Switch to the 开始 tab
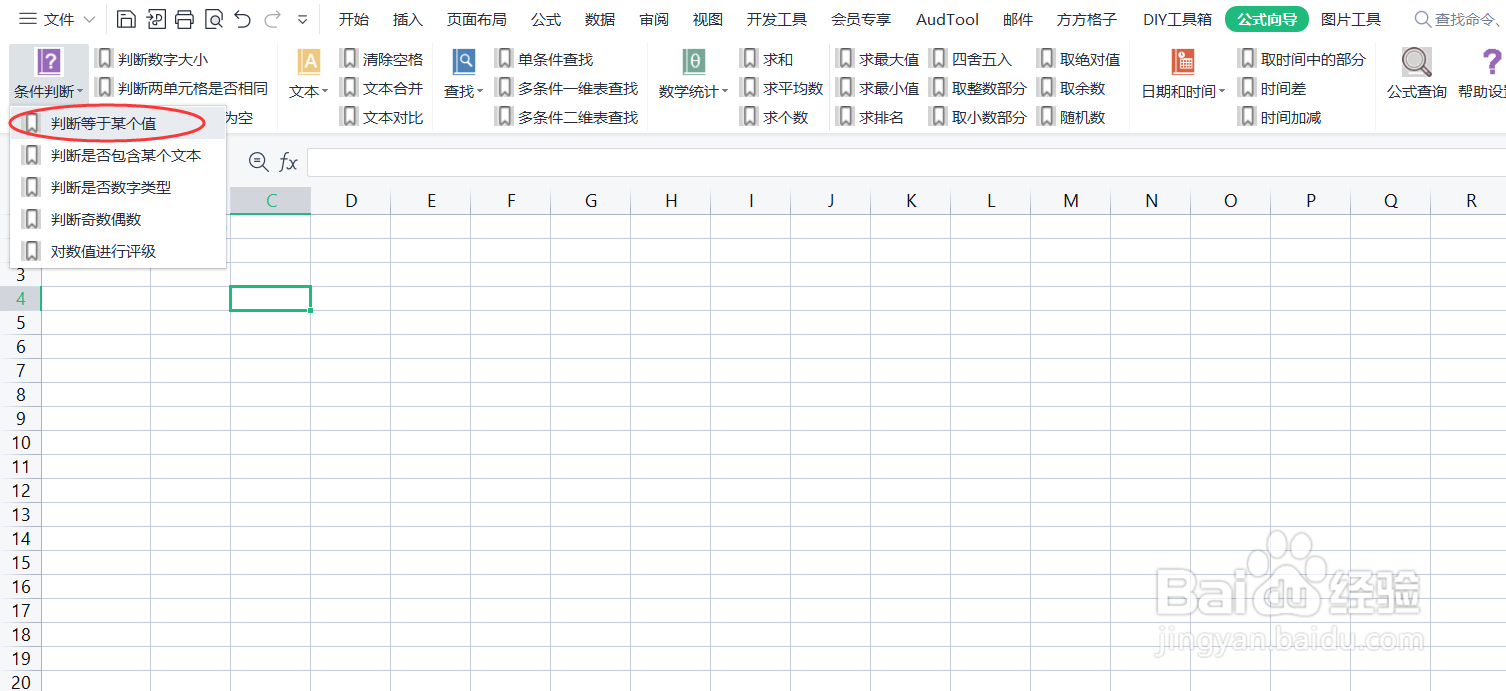 coord(353,19)
